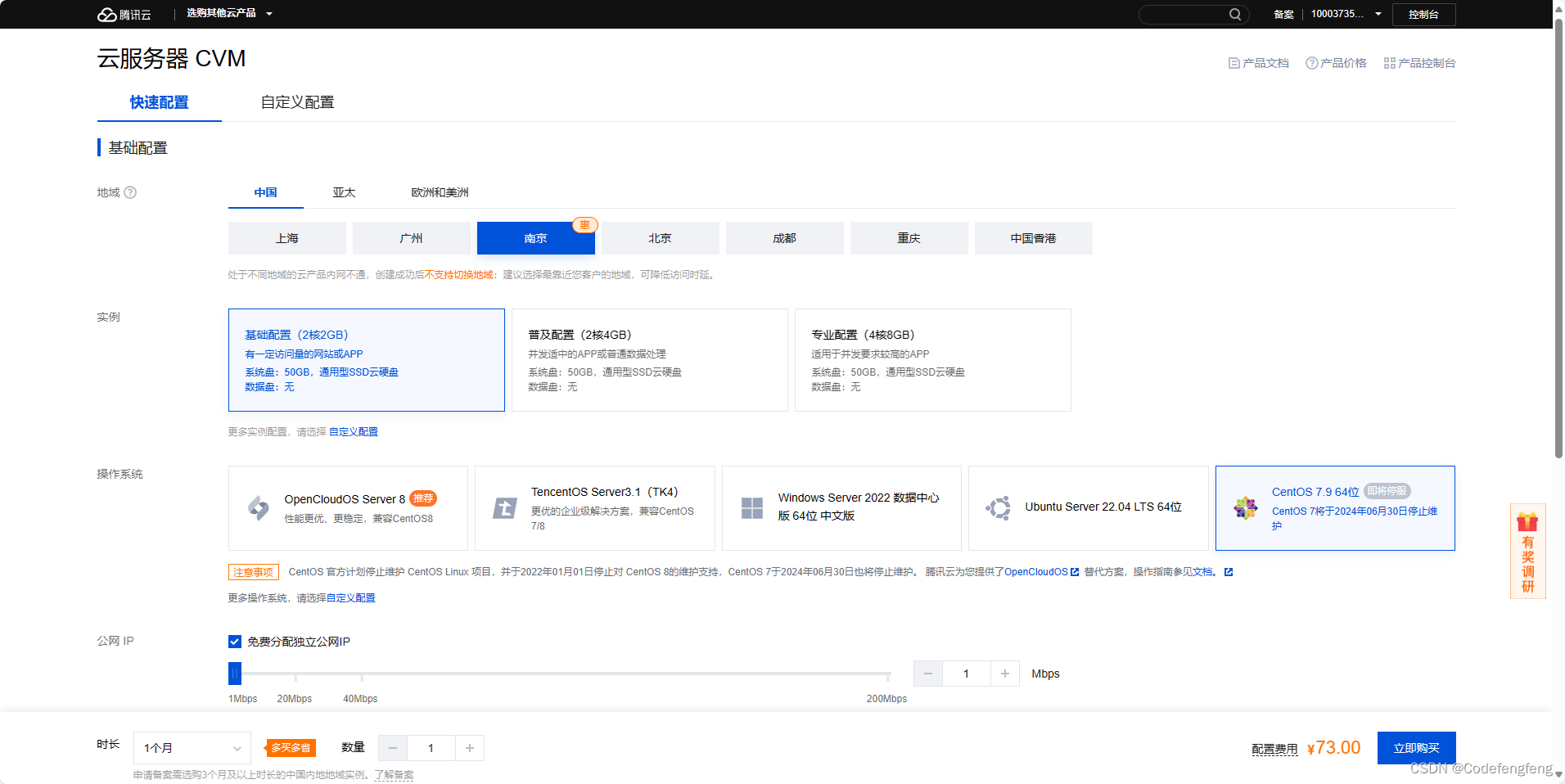Choose TencentOS Server3.1 (TK4) operating system
The image size is (1565, 784).
[x=595, y=508]
